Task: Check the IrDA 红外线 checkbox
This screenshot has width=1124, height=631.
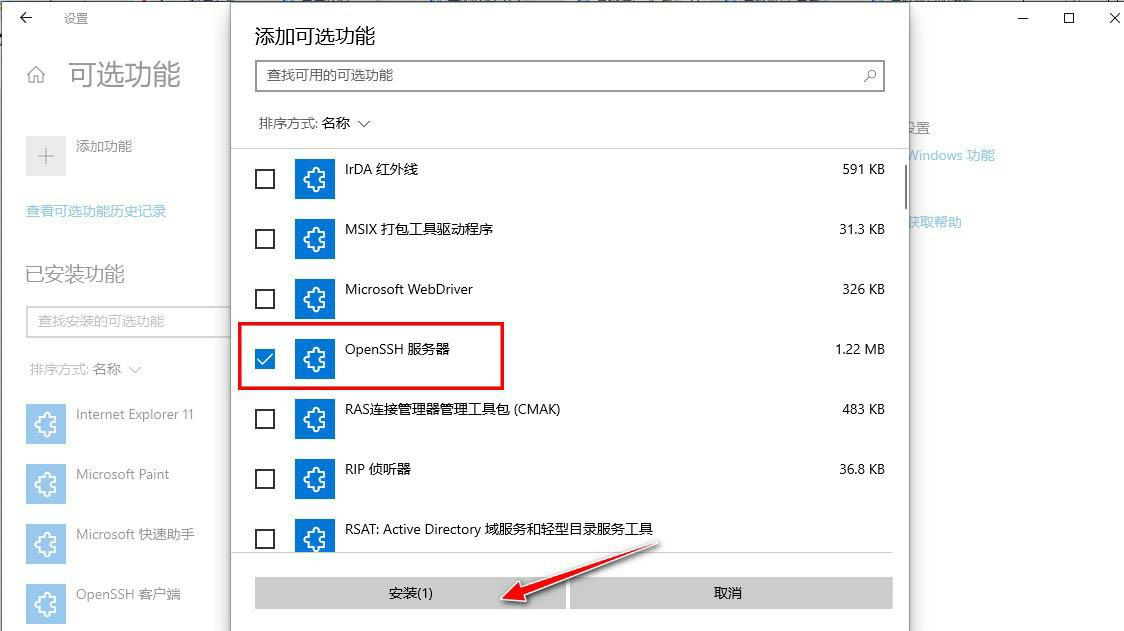Action: (x=265, y=179)
